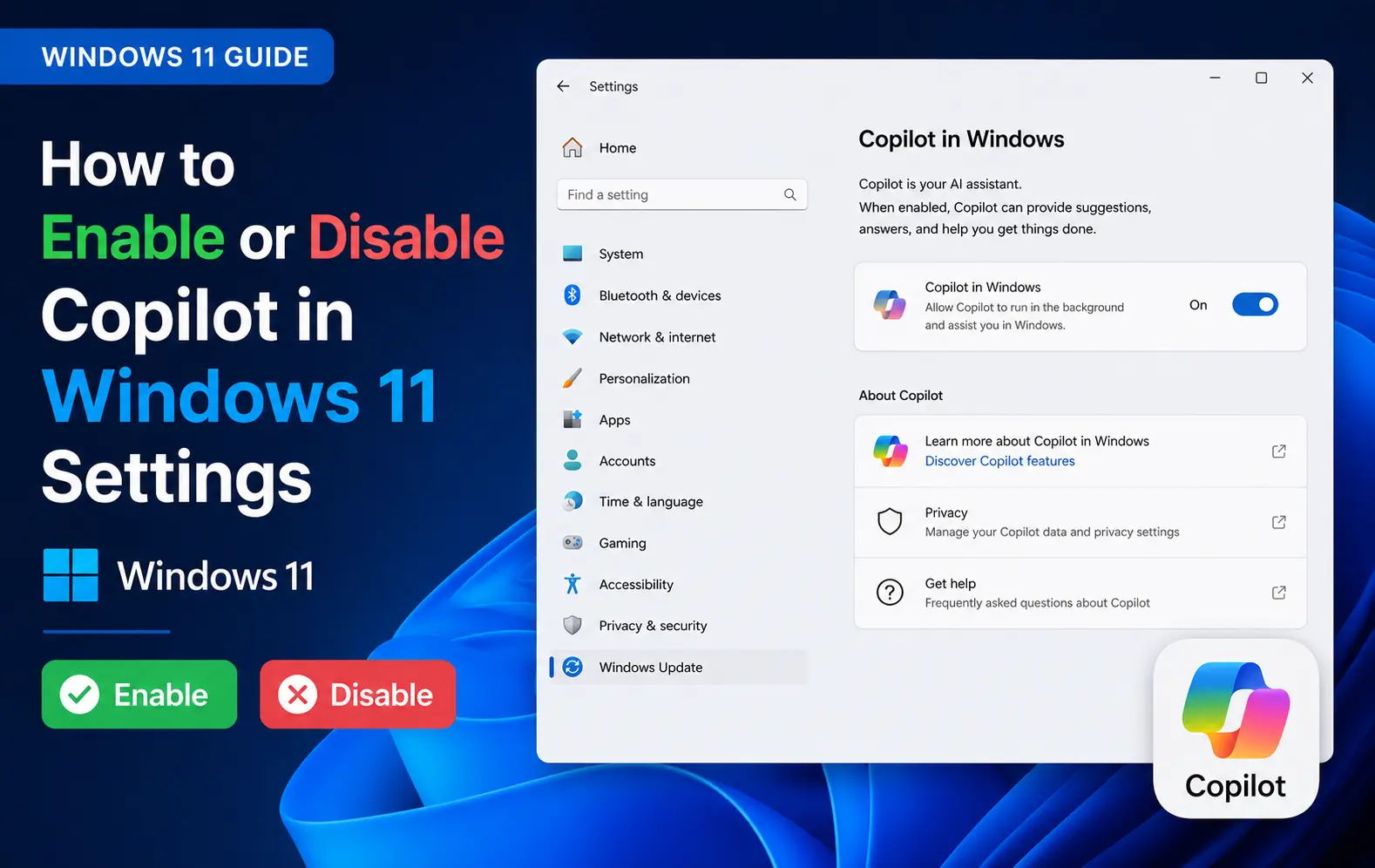1375x868 pixels.
Task: Click the Settings window title text
Action: [x=613, y=86]
